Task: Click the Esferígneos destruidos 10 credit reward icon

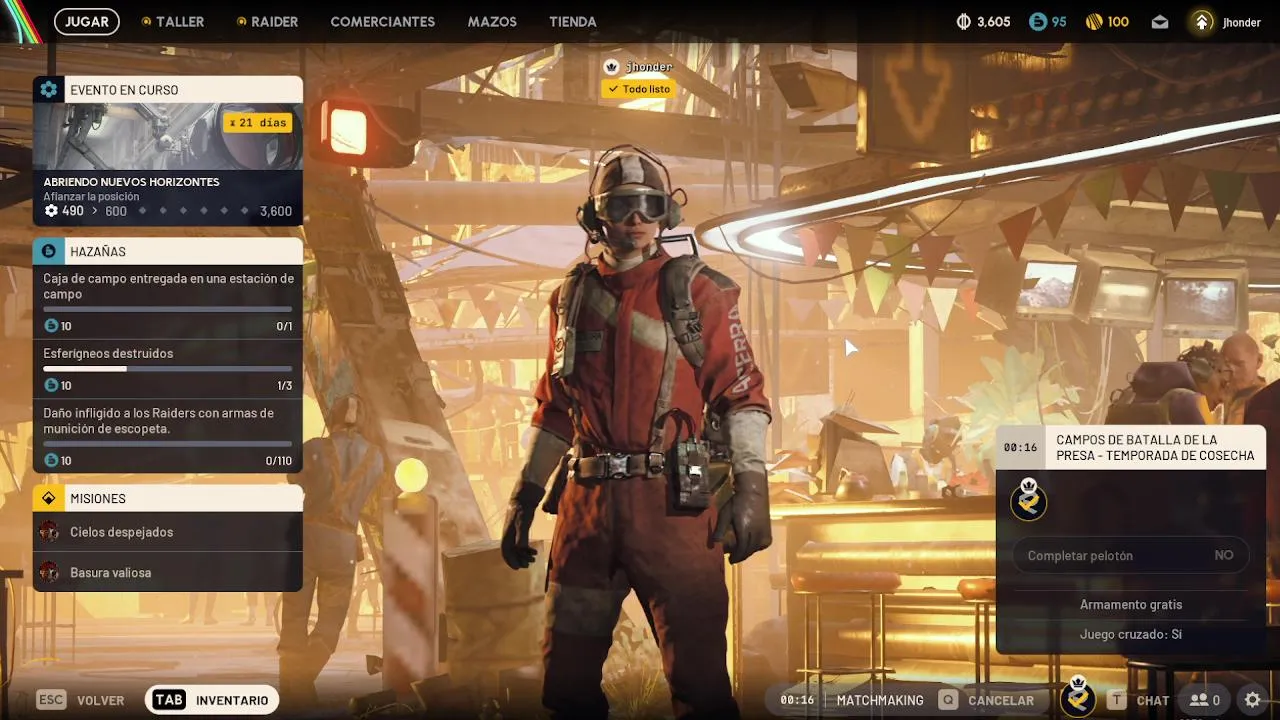Action: pos(51,385)
